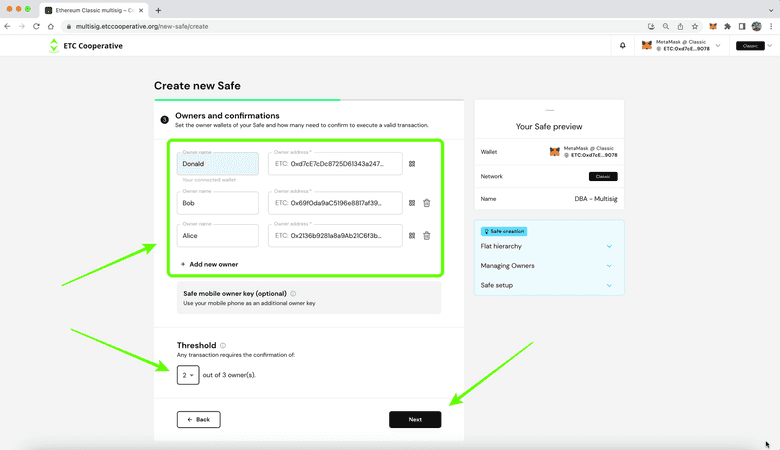Delete owner Bob with trash icon
This screenshot has width=780, height=450.
(x=427, y=203)
